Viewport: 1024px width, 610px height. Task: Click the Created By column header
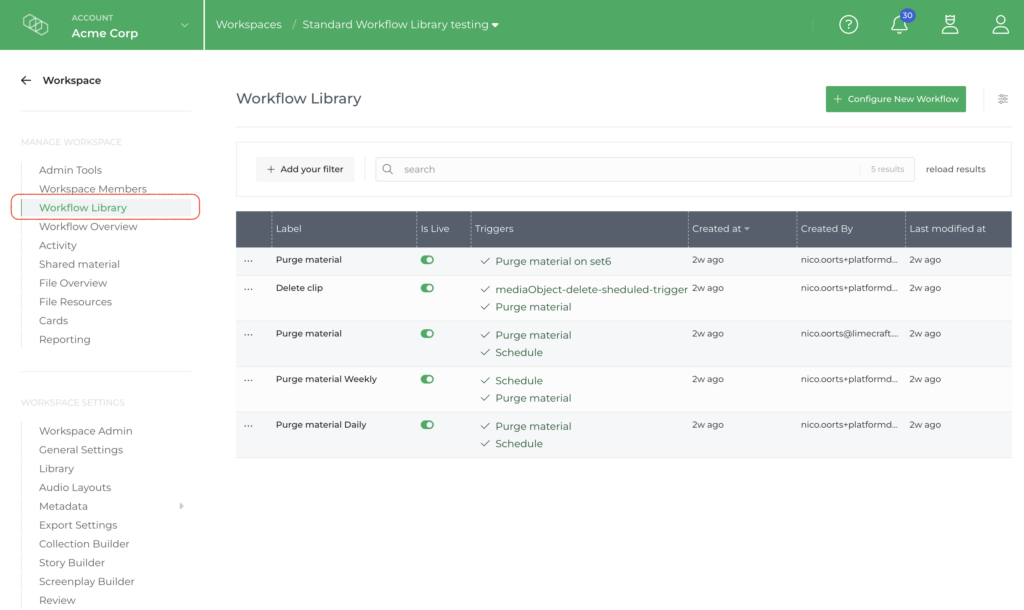coord(827,229)
